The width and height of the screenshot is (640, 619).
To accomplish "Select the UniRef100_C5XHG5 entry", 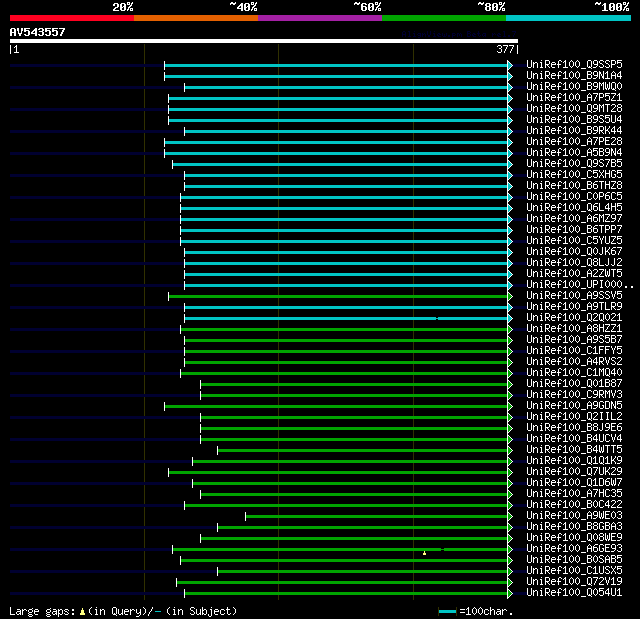I will coord(574,175).
